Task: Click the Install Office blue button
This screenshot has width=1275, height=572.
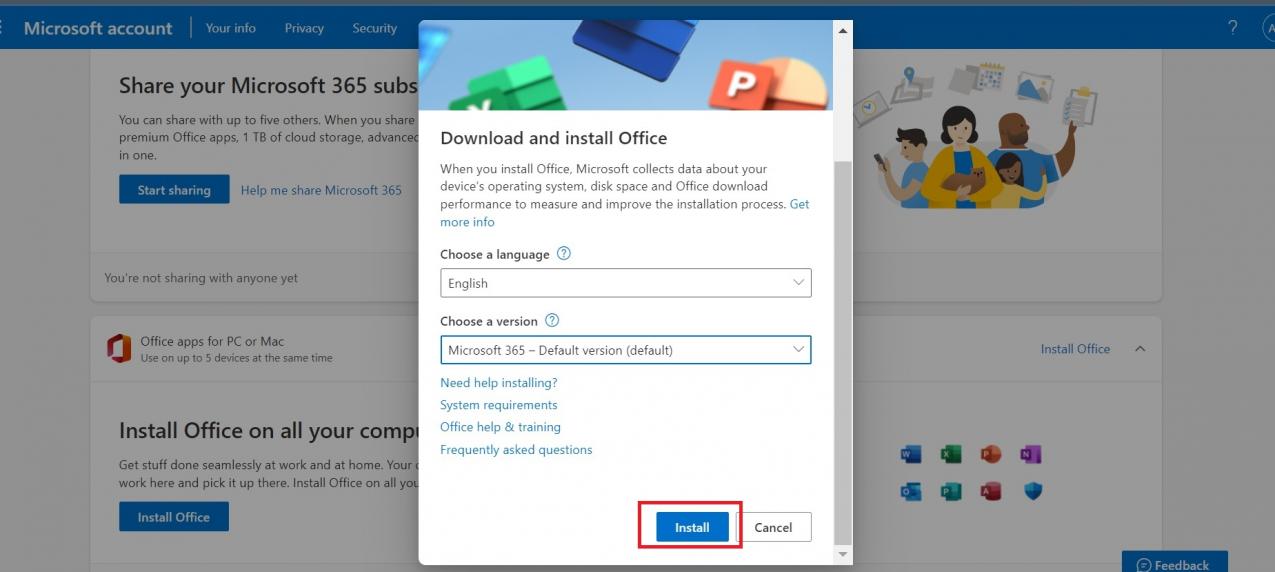Action: (x=174, y=517)
